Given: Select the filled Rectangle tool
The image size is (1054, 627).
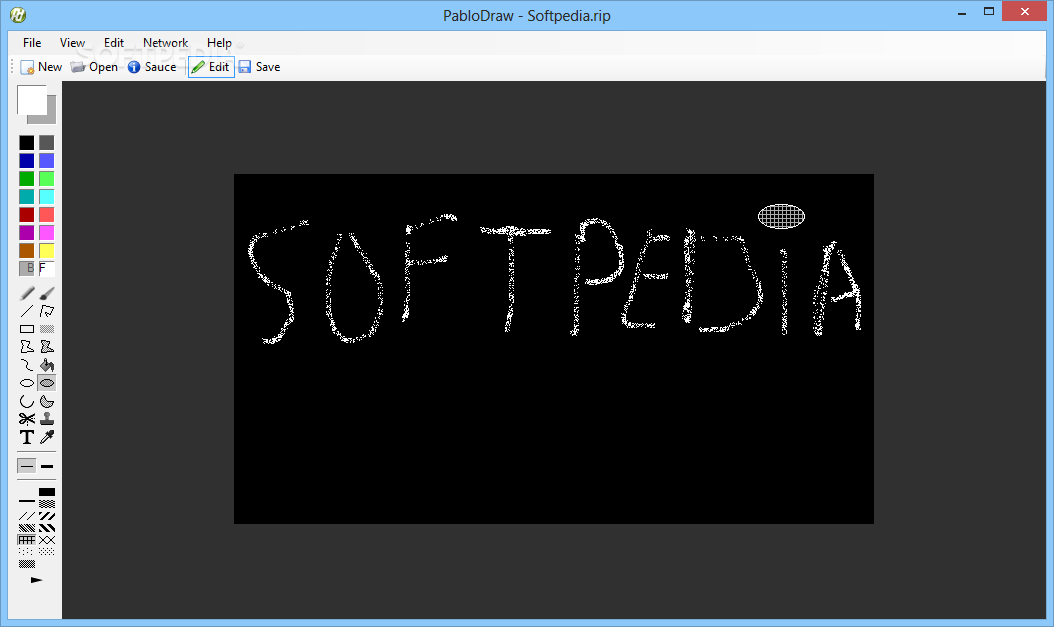Looking at the screenshot, I should coord(47,329).
